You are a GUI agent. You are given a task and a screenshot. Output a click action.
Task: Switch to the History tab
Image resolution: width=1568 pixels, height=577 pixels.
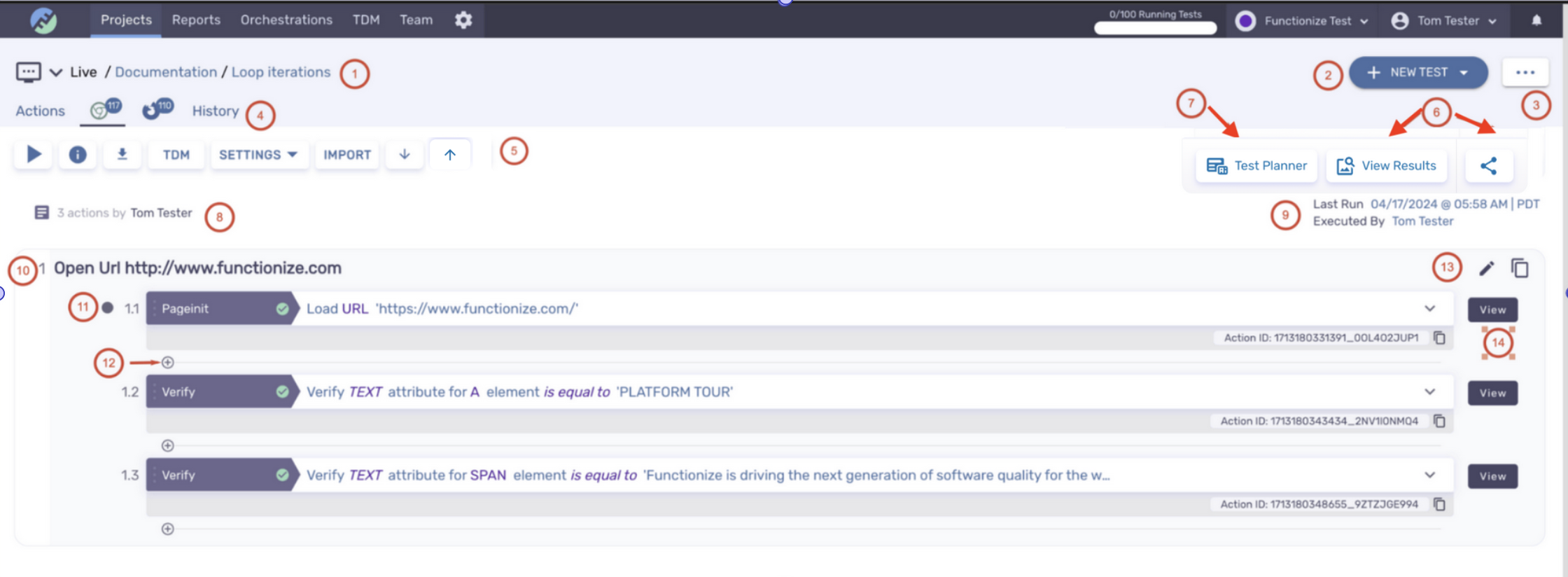pos(216,111)
